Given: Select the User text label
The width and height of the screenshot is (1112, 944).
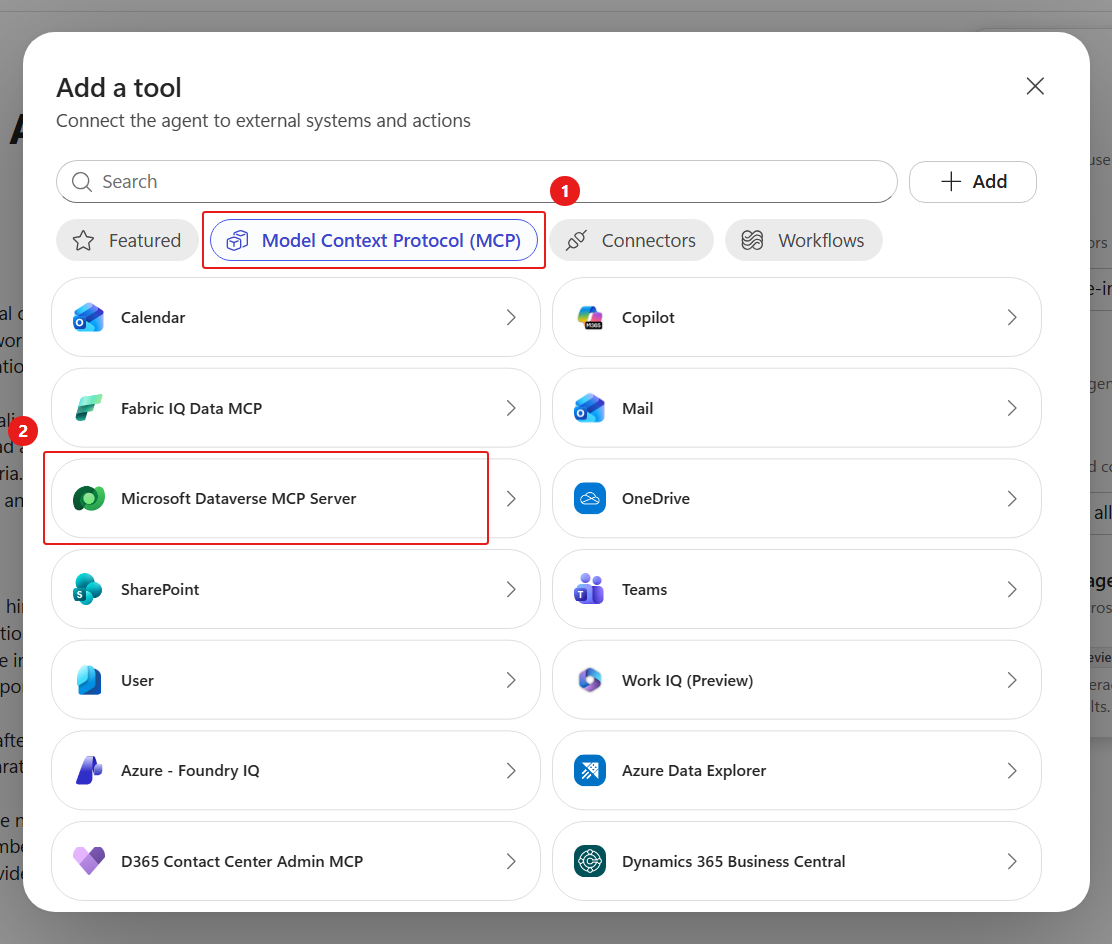Looking at the screenshot, I should coord(138,680).
